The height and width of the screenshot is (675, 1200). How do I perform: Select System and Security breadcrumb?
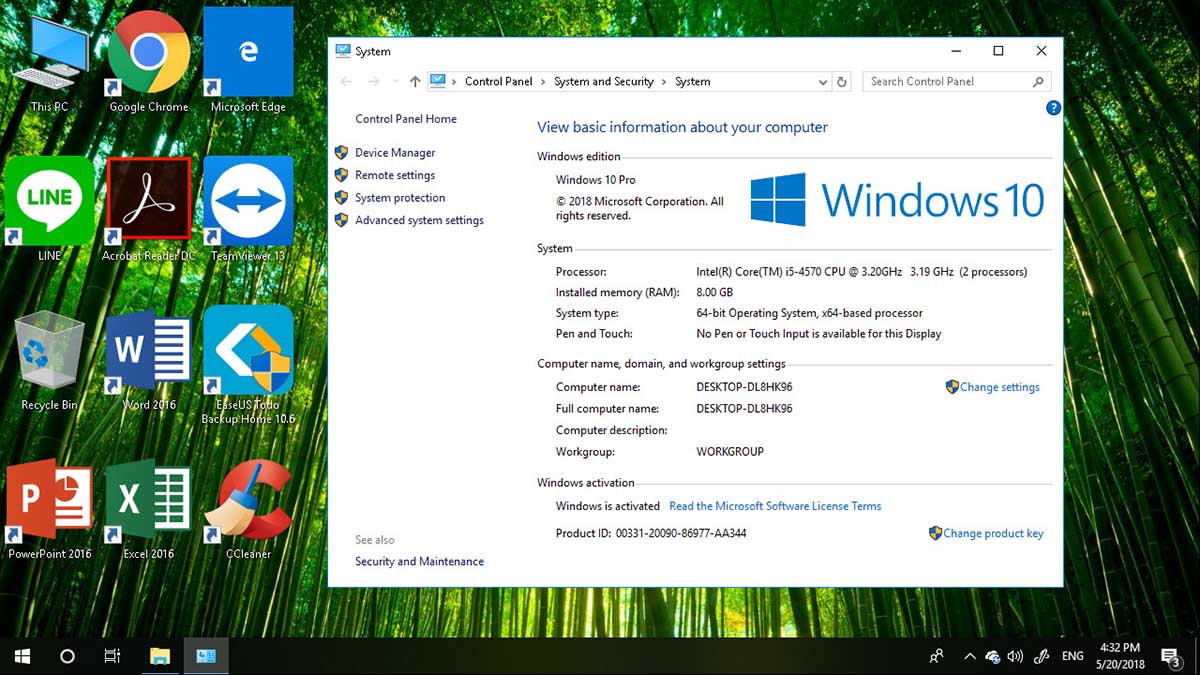tap(604, 82)
